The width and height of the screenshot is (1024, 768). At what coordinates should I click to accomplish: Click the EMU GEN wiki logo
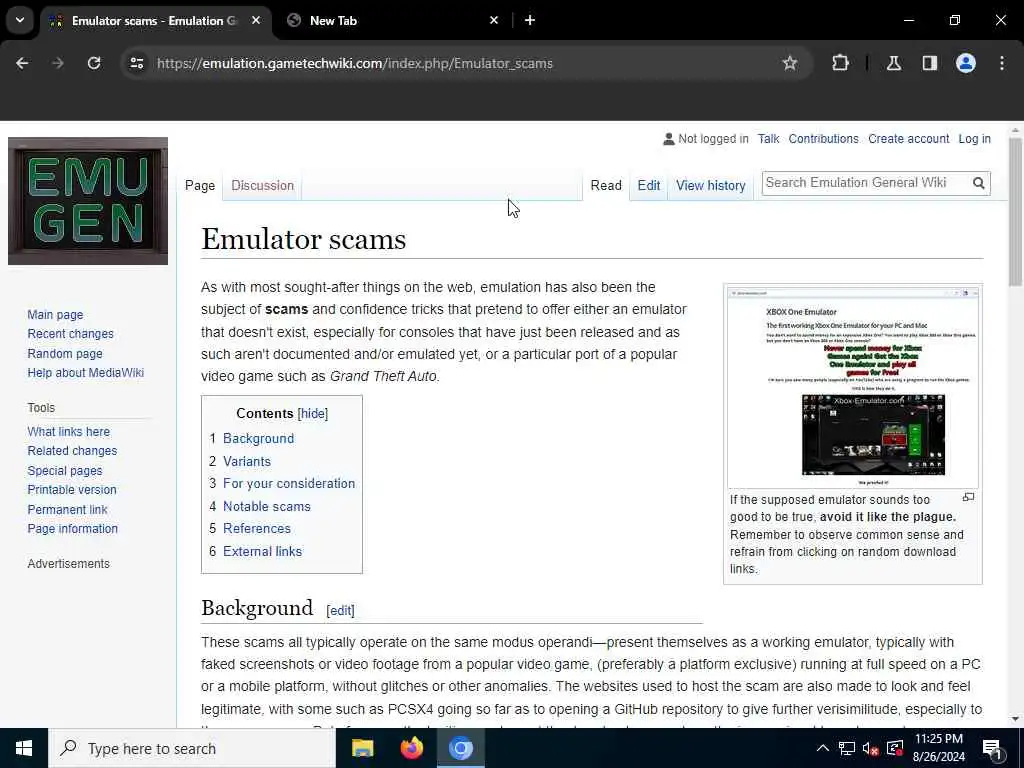88,201
